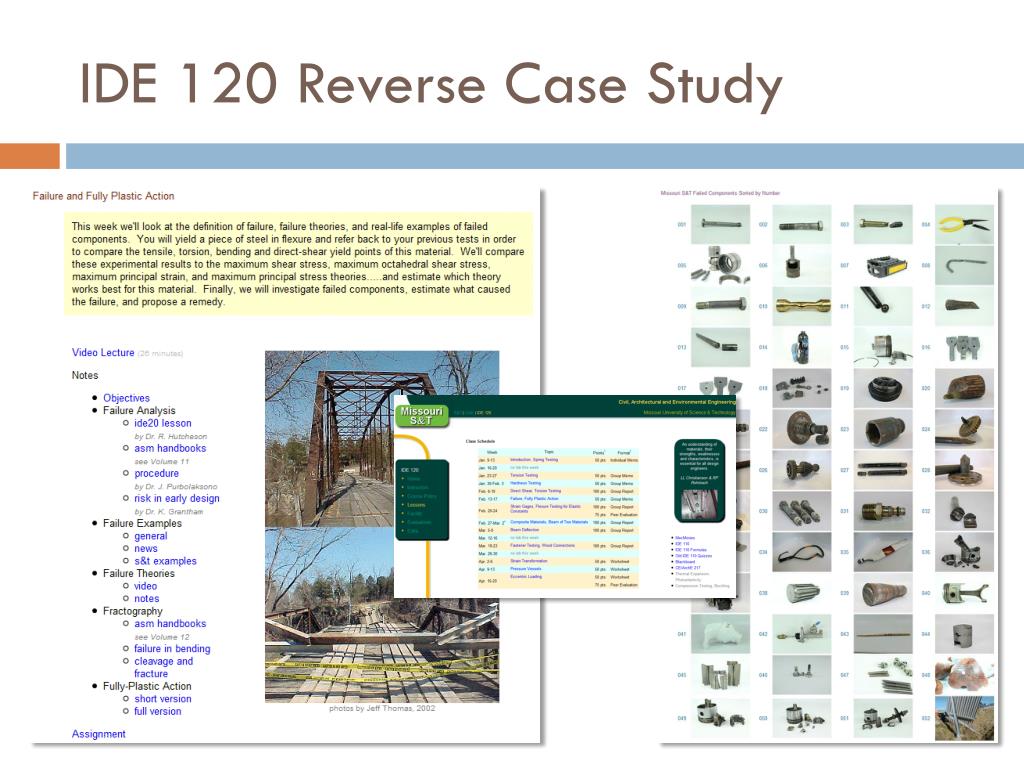
Task: Open the yellow-handled pliers thumbnail
Action: click(965, 225)
